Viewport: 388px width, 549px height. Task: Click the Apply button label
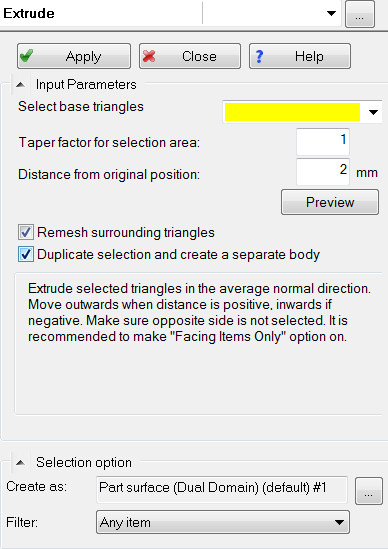coord(83,56)
